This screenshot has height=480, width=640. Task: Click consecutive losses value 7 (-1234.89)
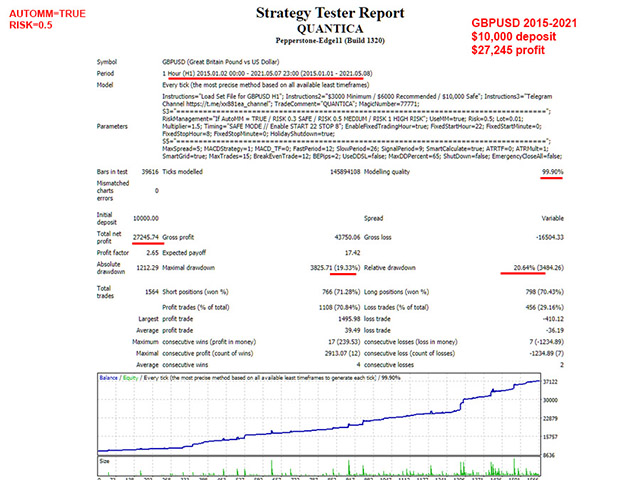pyautogui.click(x=546, y=342)
